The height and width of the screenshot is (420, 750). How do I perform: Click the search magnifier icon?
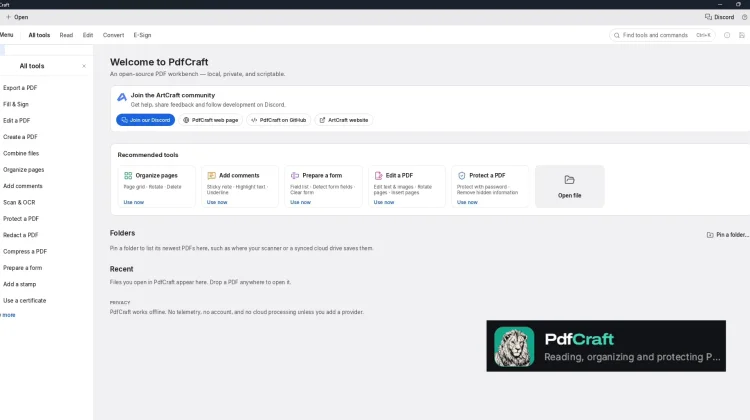click(617, 35)
